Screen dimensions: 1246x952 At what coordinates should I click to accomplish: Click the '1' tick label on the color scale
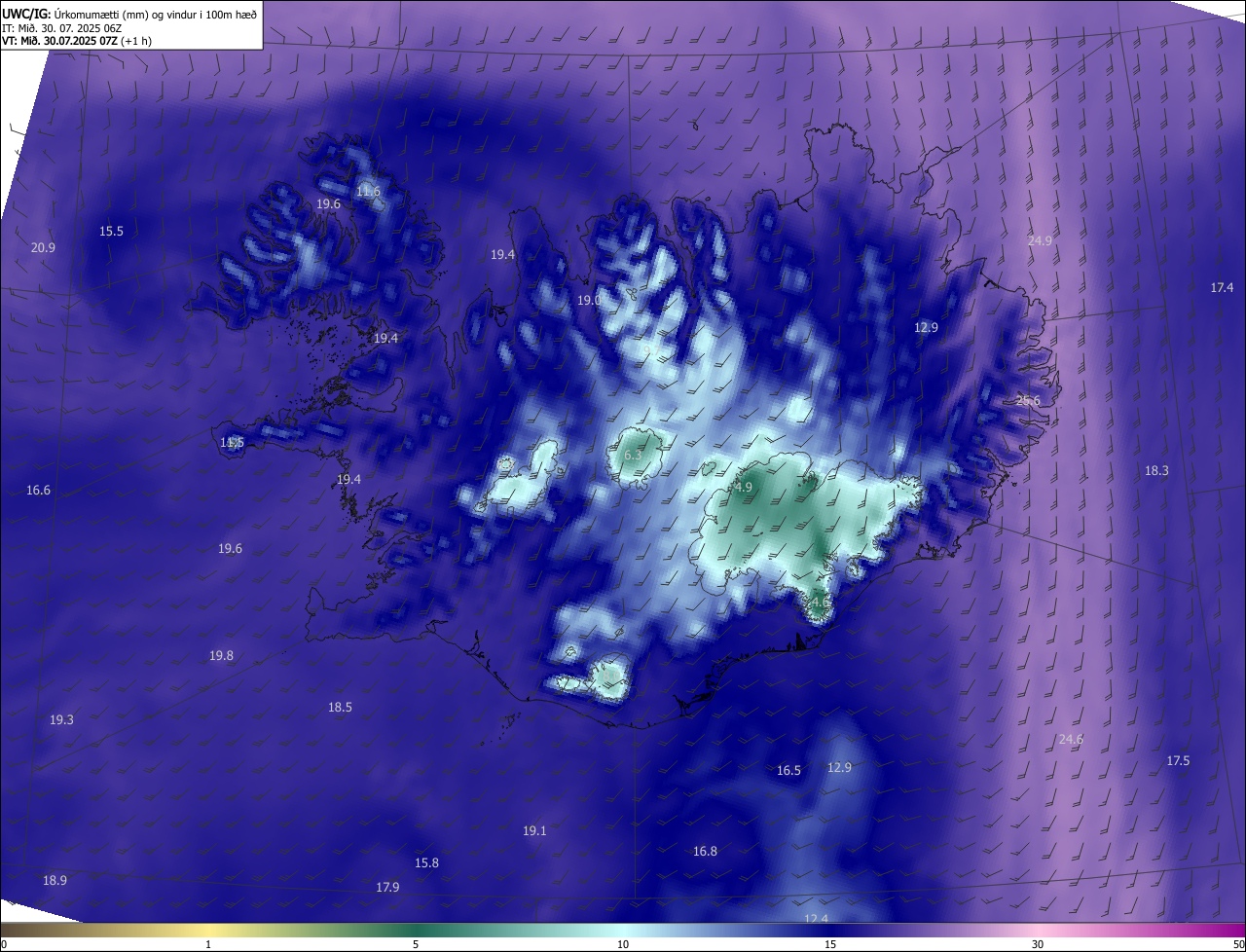click(x=208, y=944)
